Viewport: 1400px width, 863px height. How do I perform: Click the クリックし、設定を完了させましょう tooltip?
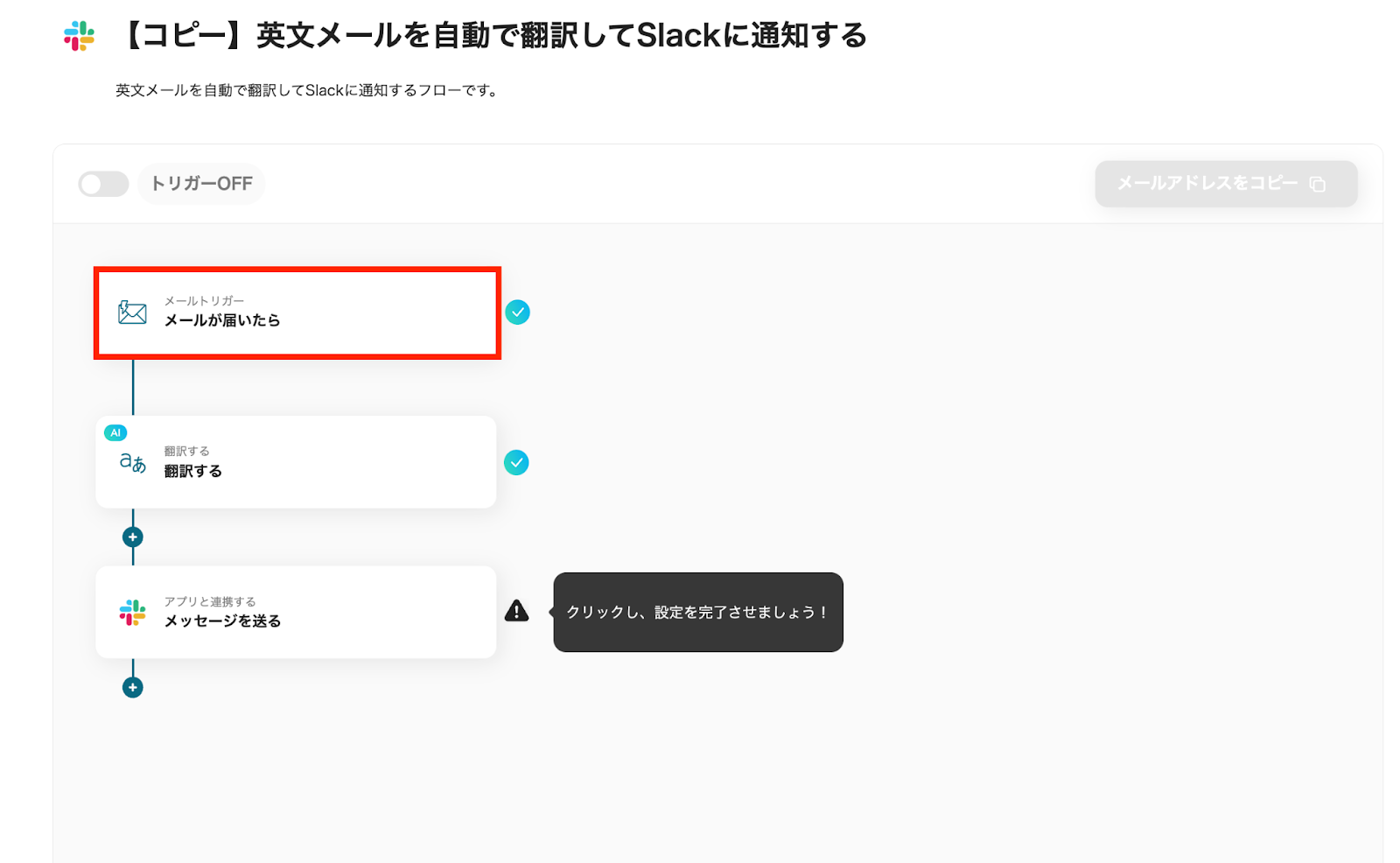point(697,612)
